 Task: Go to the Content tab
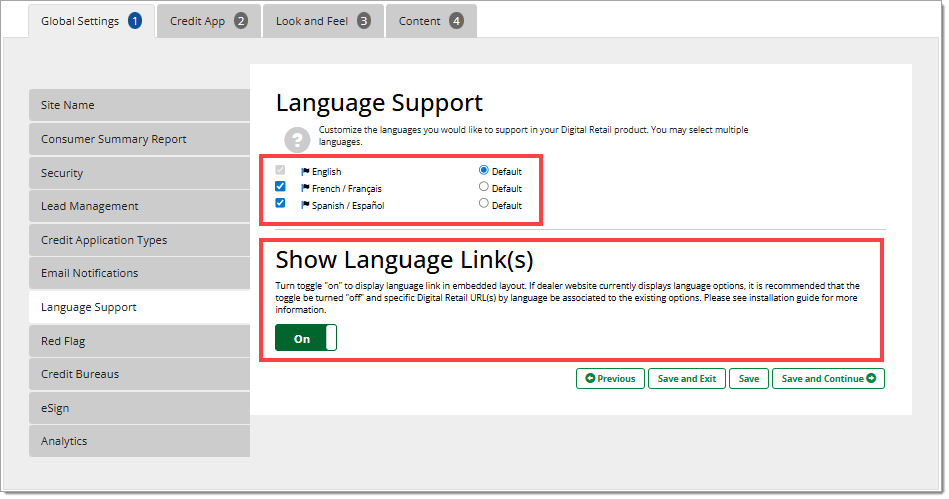click(x=430, y=21)
